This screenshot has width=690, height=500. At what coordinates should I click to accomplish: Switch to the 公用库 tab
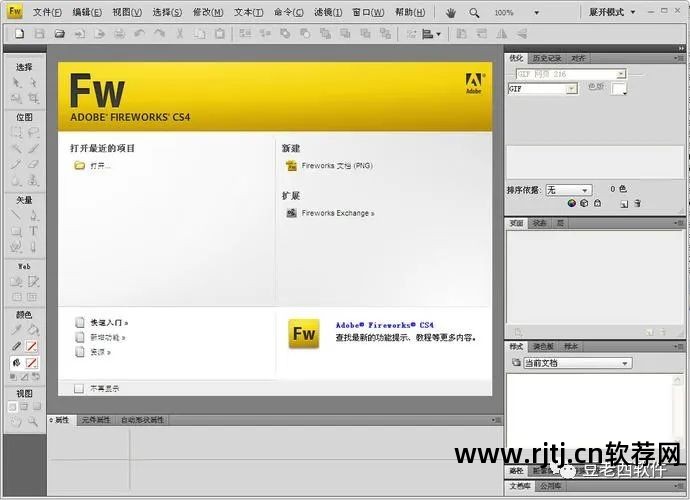tap(550, 486)
